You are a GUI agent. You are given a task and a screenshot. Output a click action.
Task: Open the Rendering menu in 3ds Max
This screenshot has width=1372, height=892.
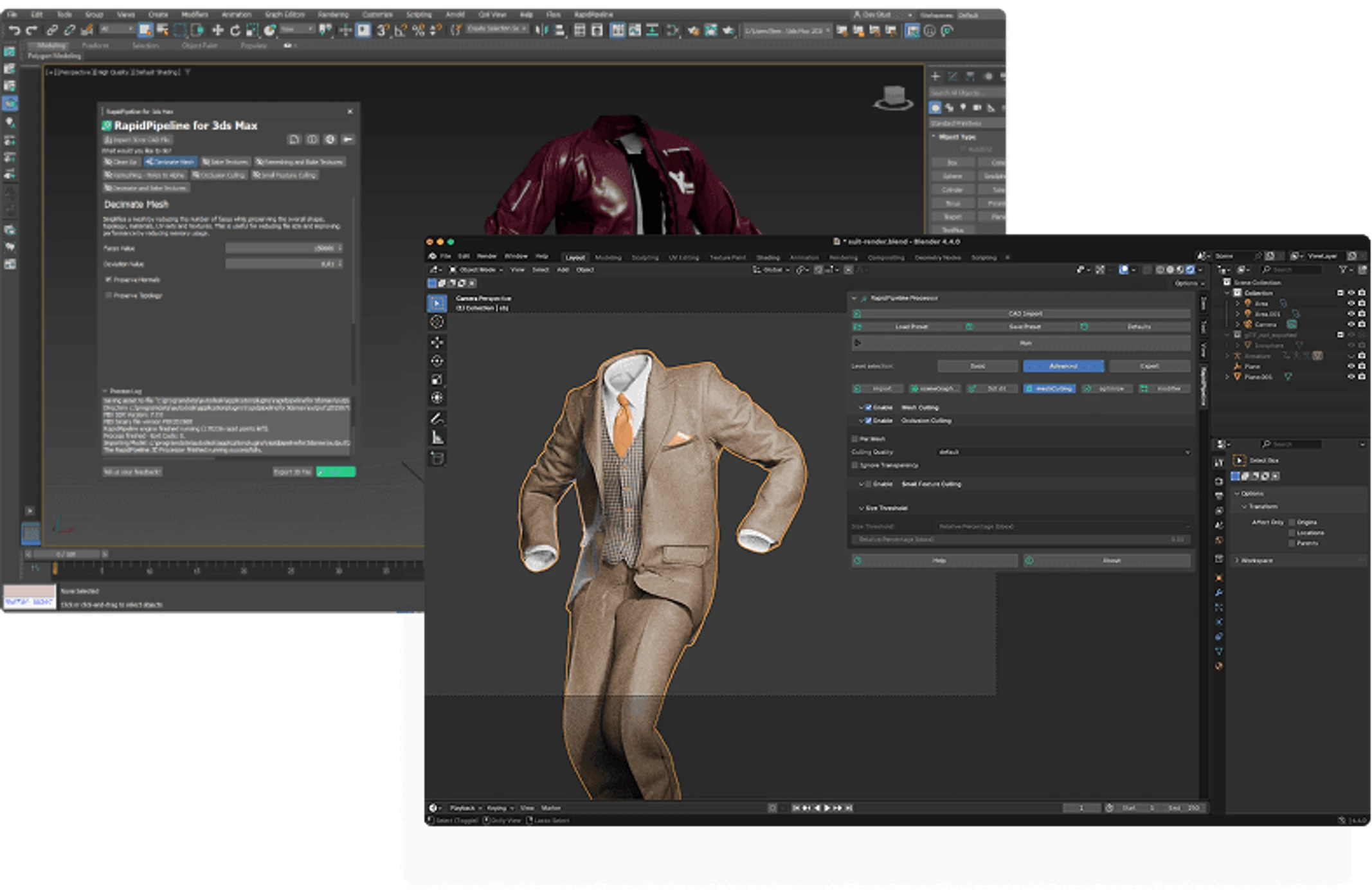click(x=333, y=14)
